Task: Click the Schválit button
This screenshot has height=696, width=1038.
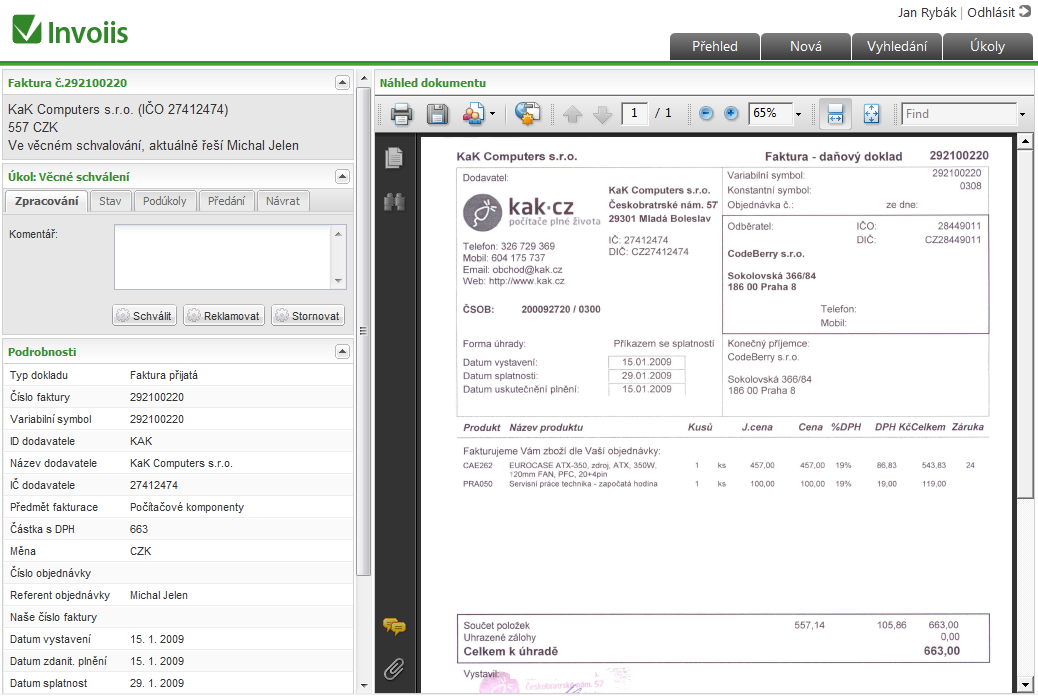Action: [x=144, y=316]
